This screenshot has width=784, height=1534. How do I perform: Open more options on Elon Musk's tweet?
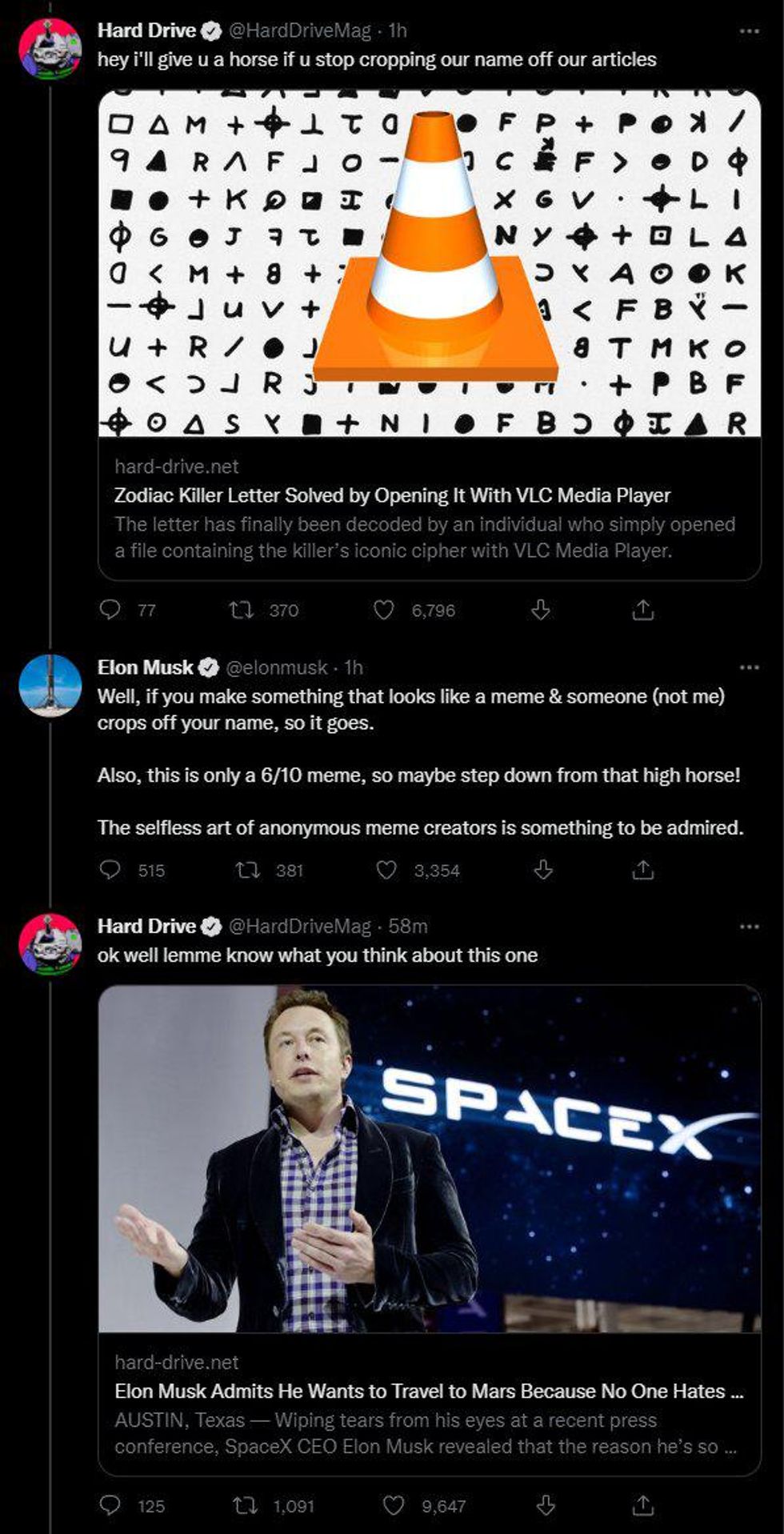click(749, 667)
